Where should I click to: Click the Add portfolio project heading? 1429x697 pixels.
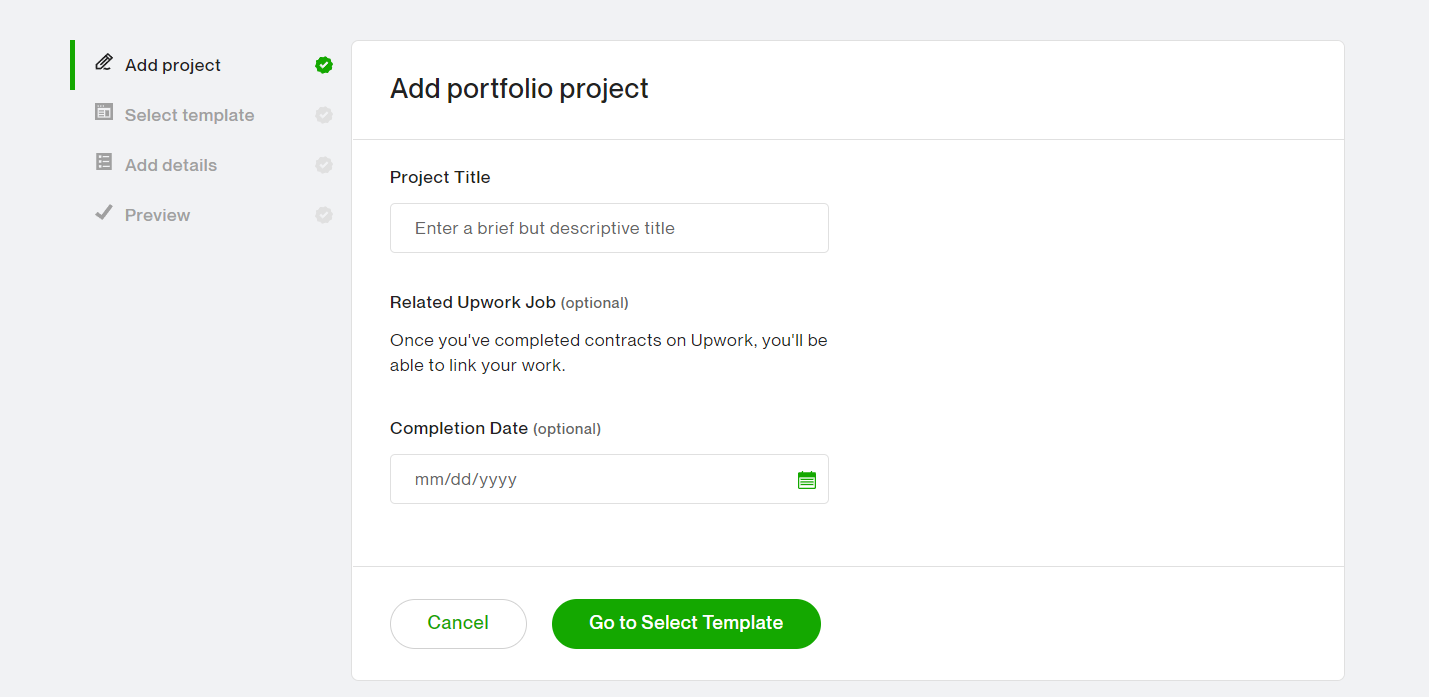519,89
